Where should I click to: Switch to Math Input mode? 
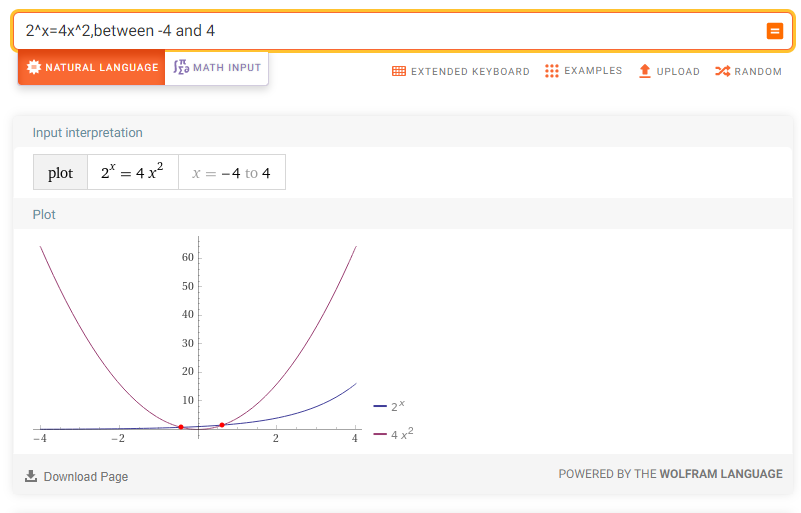point(217,67)
